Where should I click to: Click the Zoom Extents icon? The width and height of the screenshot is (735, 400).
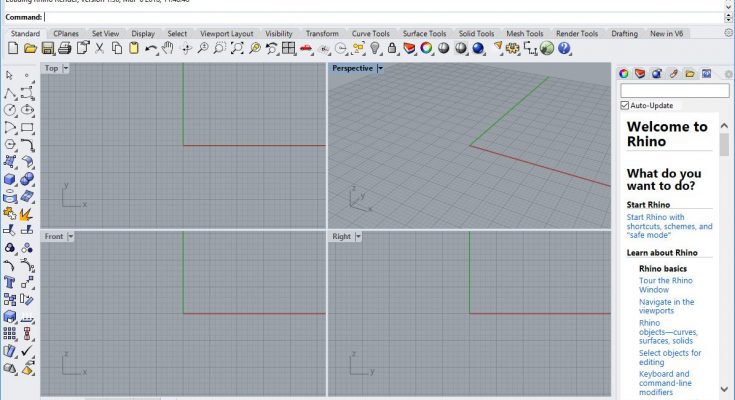[237, 48]
